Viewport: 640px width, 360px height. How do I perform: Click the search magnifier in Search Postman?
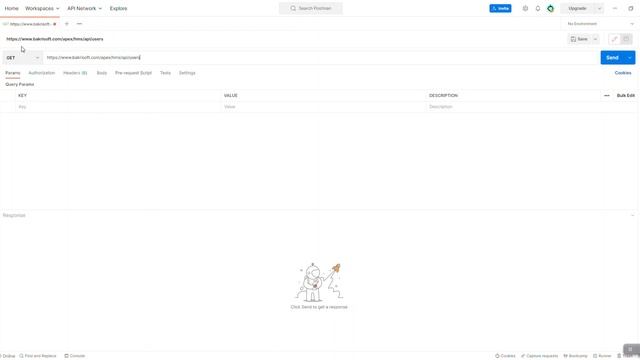293,8
